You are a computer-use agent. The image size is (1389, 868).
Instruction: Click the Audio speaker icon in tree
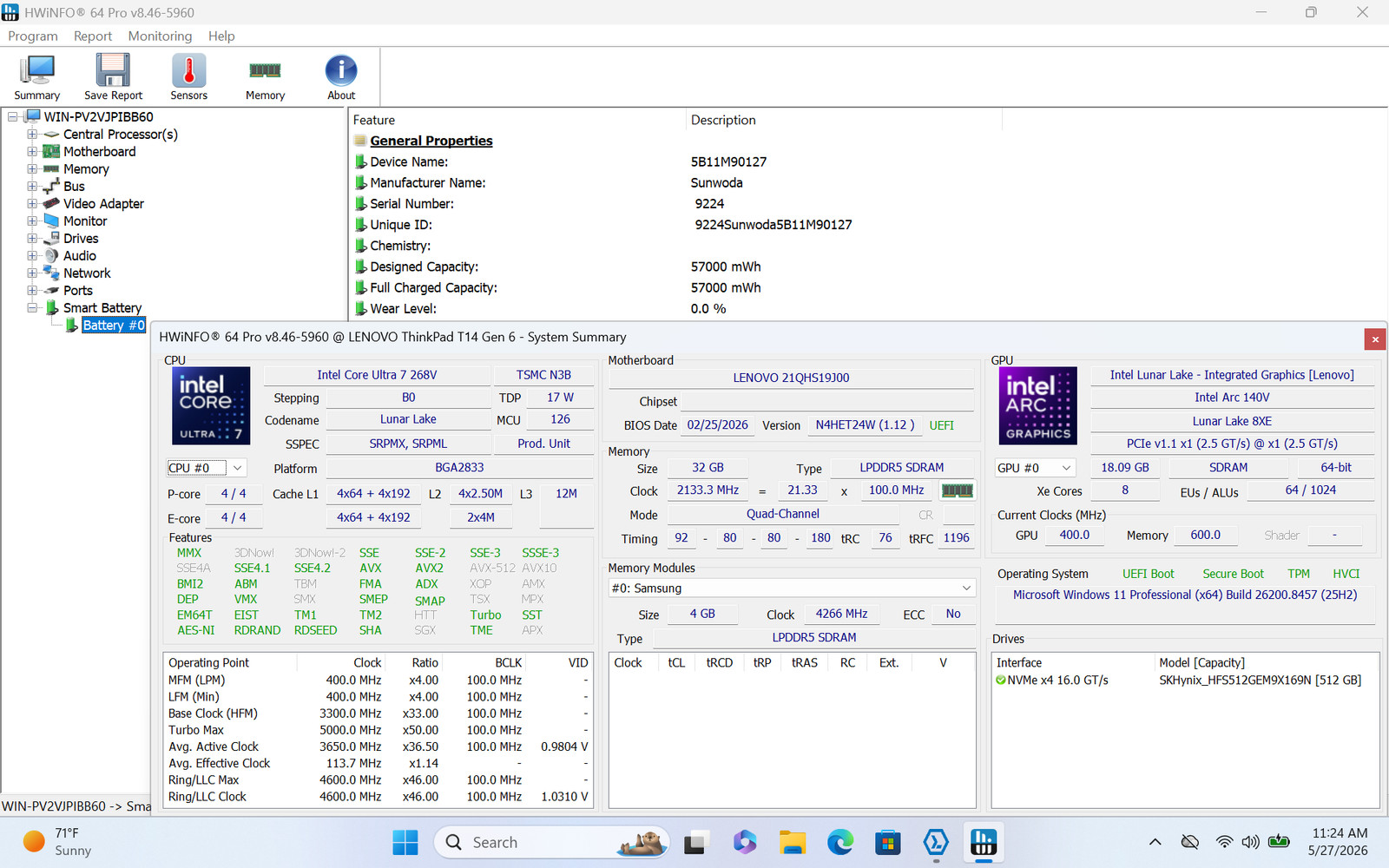pos(52,256)
